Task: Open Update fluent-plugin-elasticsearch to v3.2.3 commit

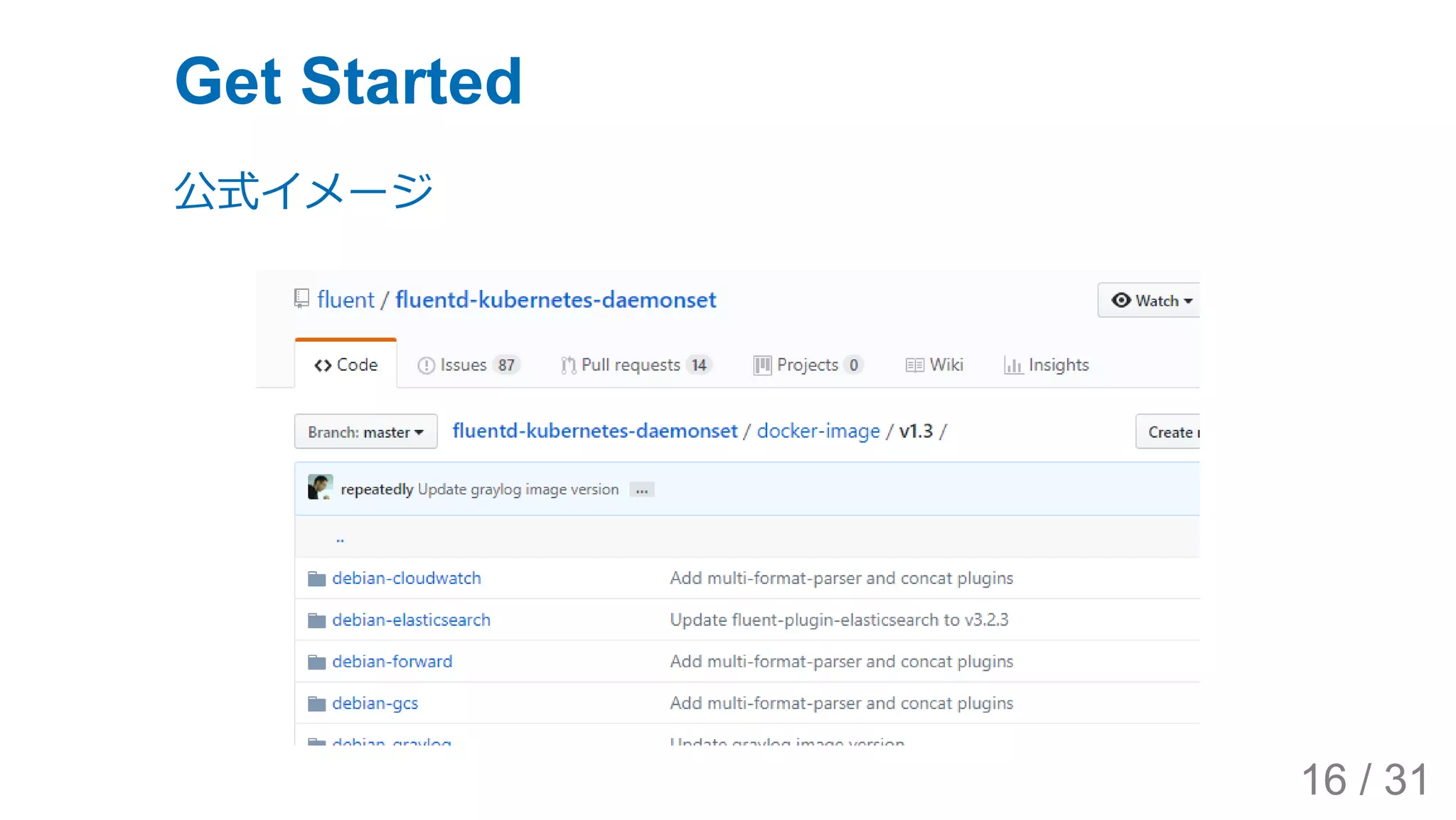Action: (x=839, y=620)
